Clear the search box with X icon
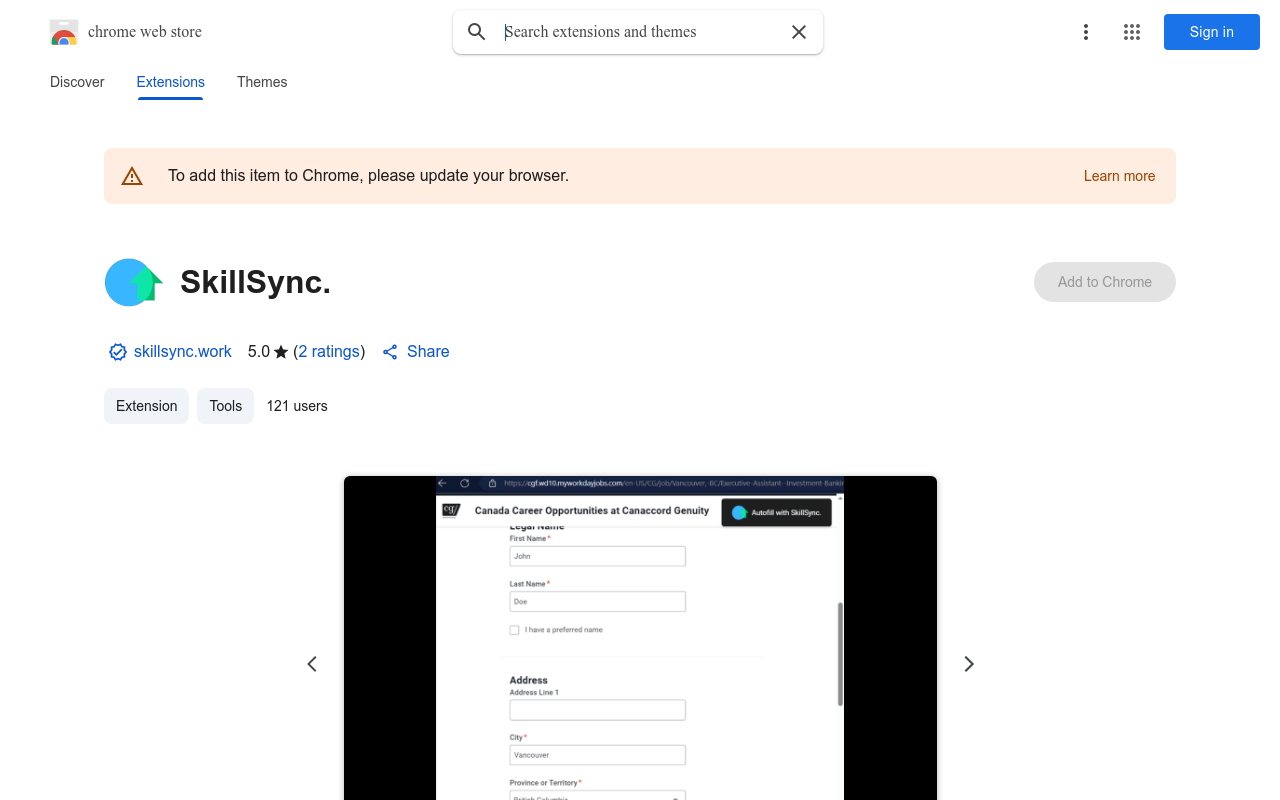 [799, 32]
